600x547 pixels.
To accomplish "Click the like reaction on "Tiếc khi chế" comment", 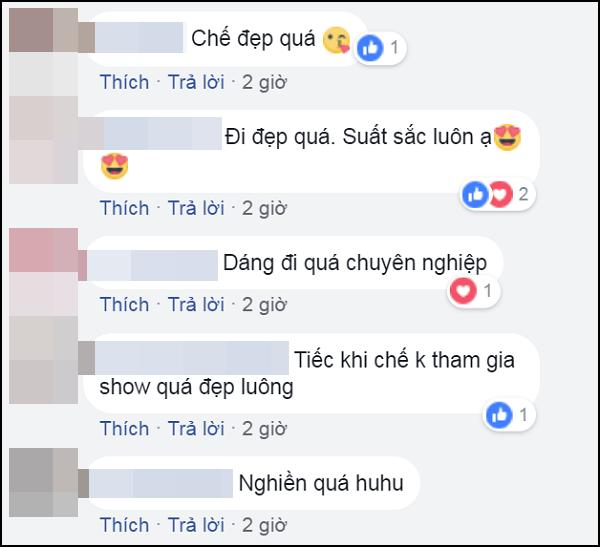I will [x=499, y=415].
